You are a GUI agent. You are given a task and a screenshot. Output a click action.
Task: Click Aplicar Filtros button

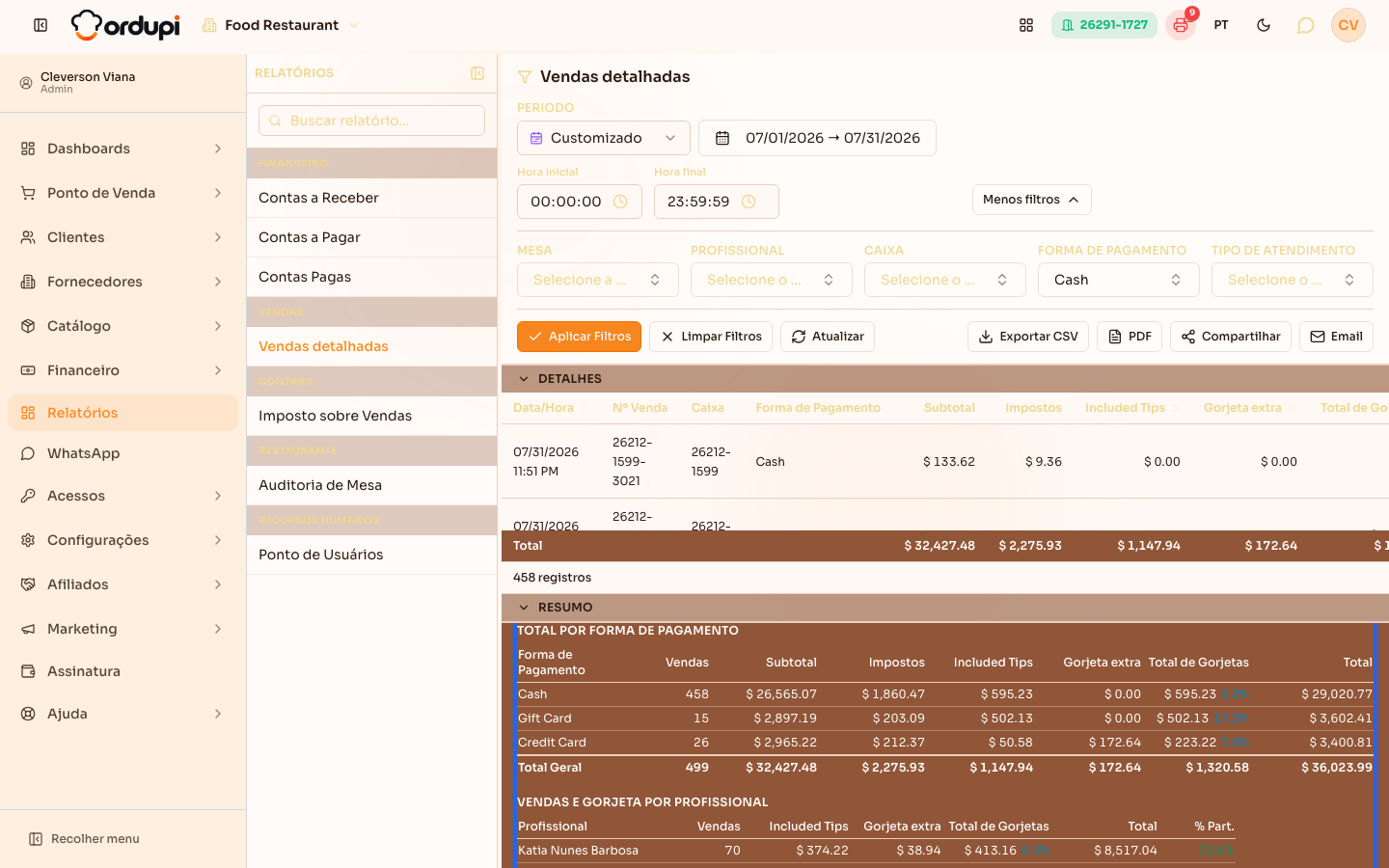(579, 337)
